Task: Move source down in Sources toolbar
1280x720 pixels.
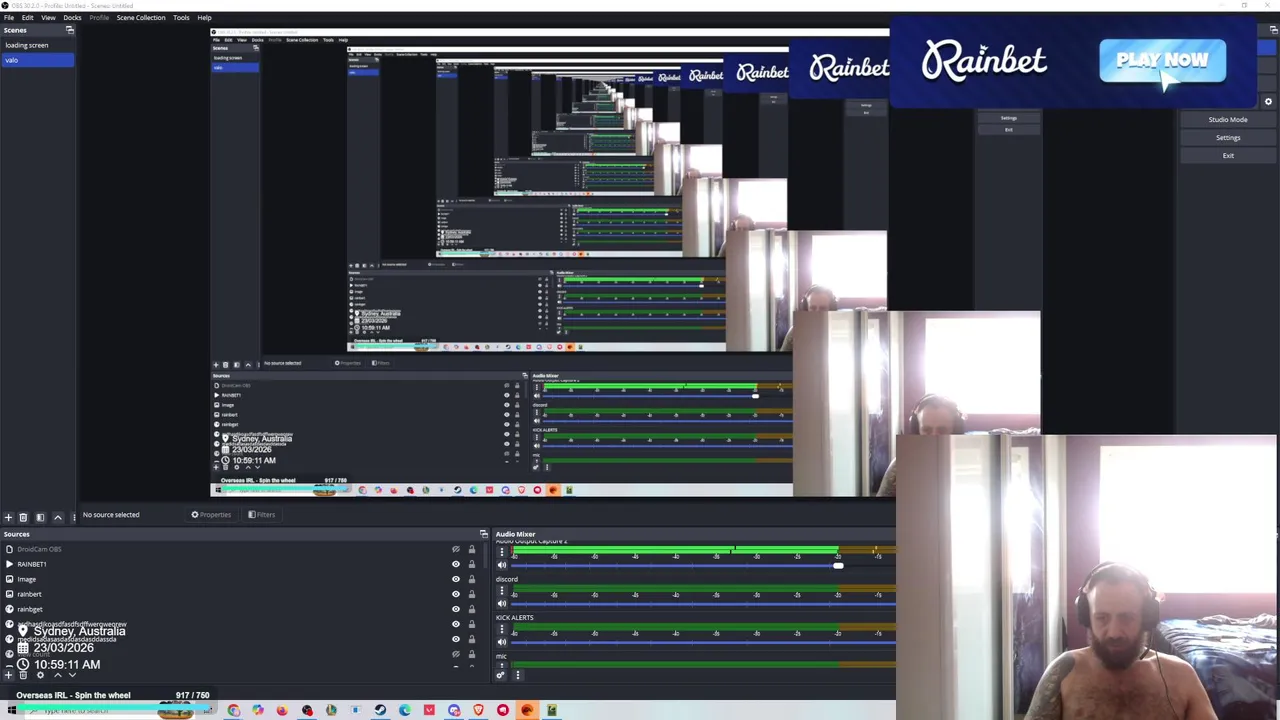Action: [72, 675]
